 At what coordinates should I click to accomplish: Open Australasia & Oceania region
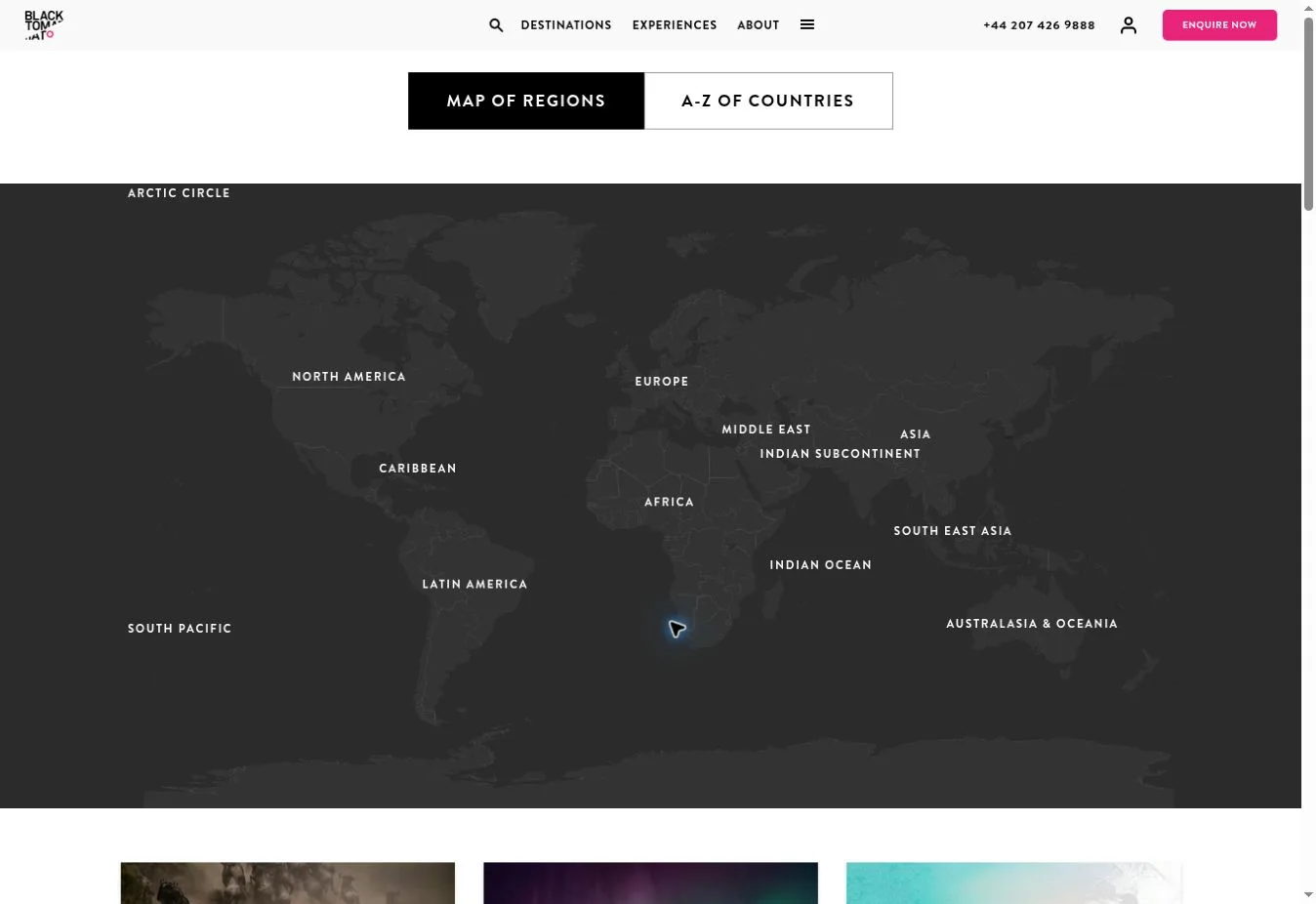pyautogui.click(x=1032, y=624)
